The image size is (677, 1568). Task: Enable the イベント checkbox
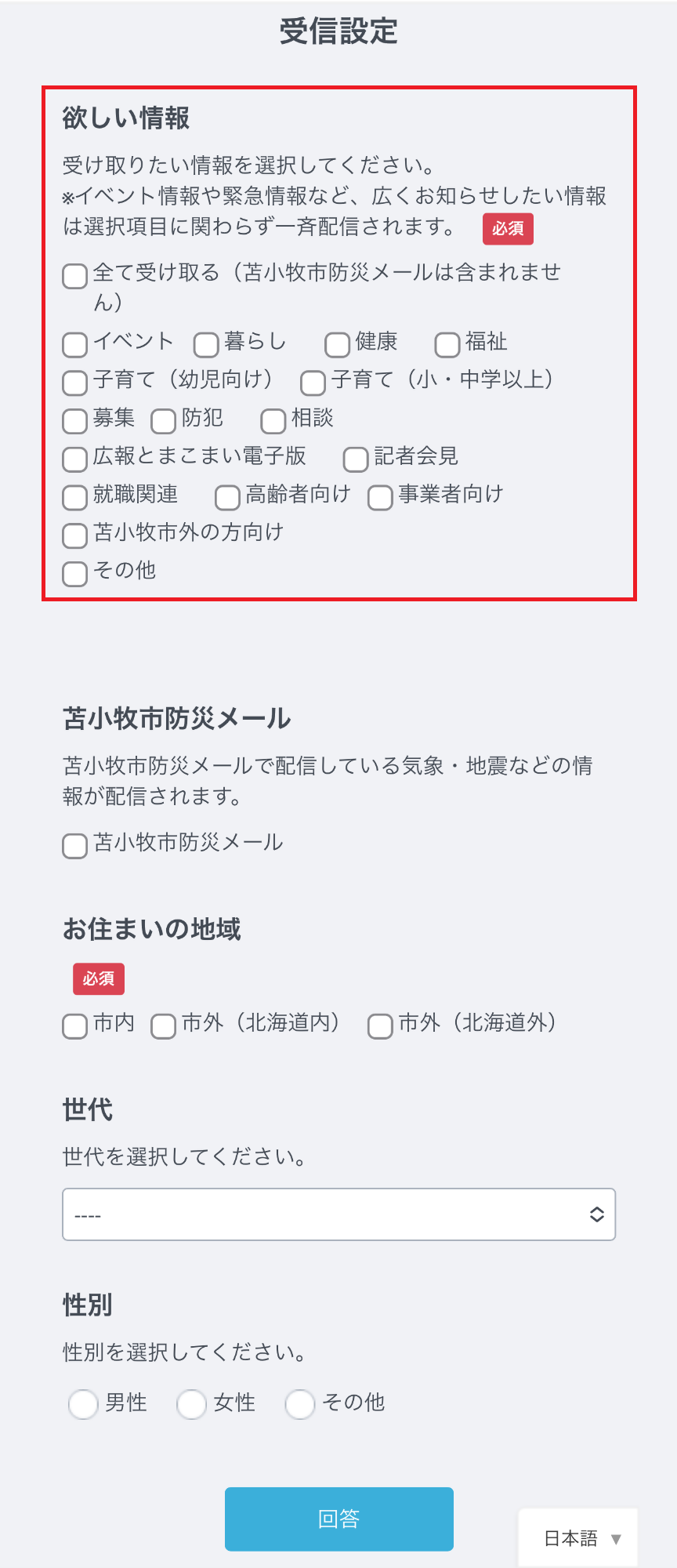(x=74, y=345)
